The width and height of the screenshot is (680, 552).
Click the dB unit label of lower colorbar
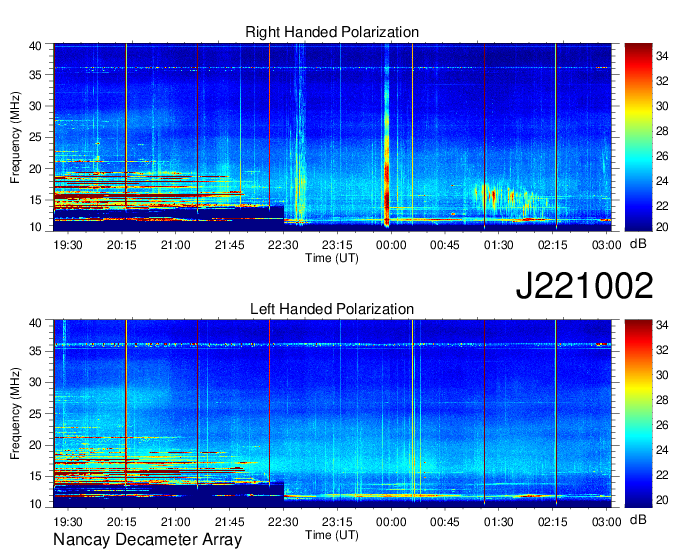coord(638,519)
